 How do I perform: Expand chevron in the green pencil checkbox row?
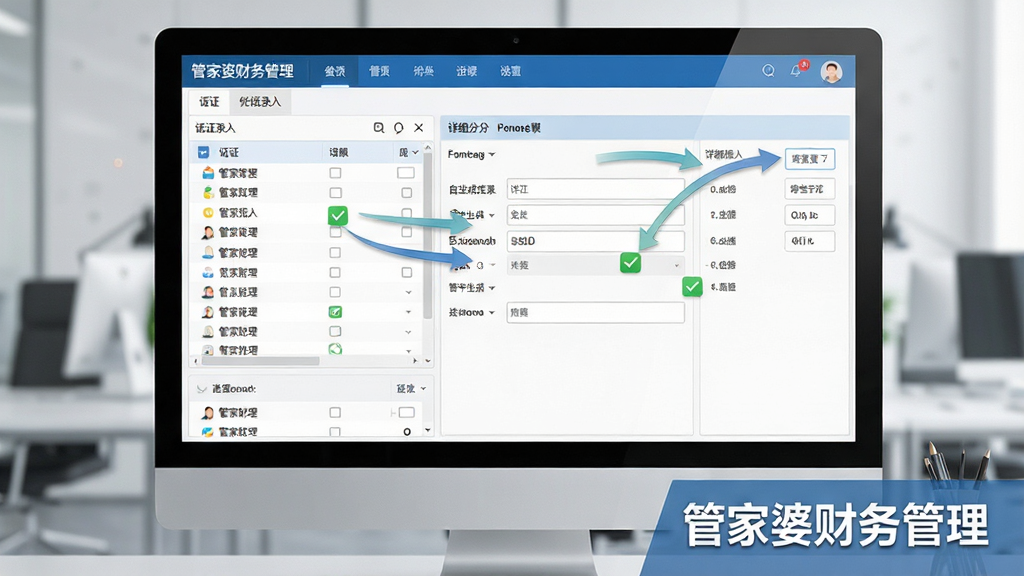click(x=408, y=312)
